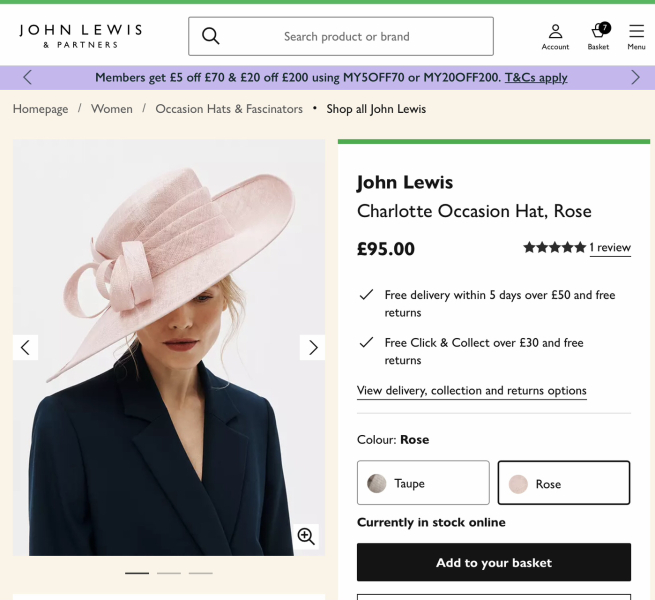
Task: Select the second image carousel indicator
Action: pos(169,573)
